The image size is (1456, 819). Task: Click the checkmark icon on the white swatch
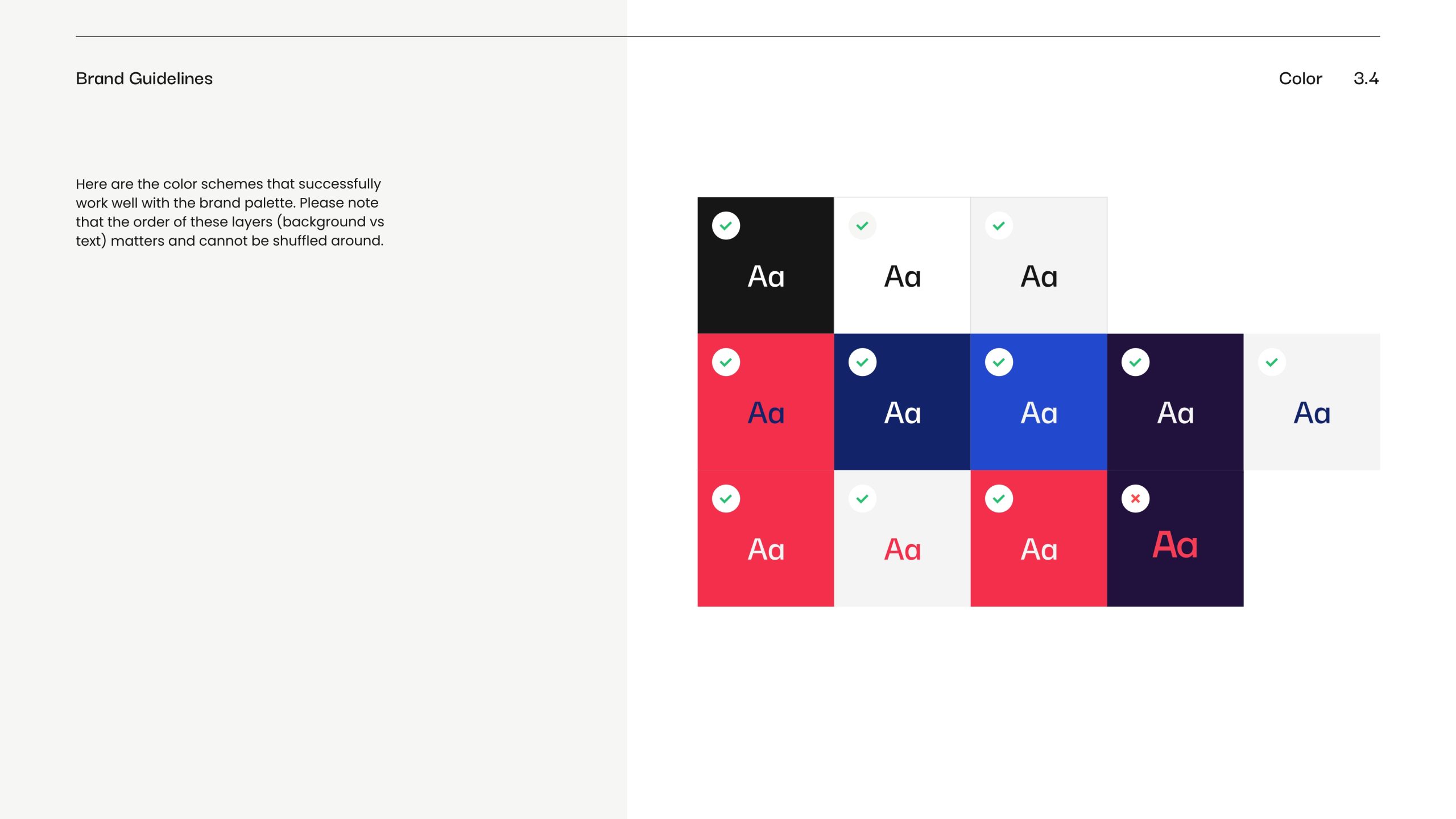pos(862,226)
